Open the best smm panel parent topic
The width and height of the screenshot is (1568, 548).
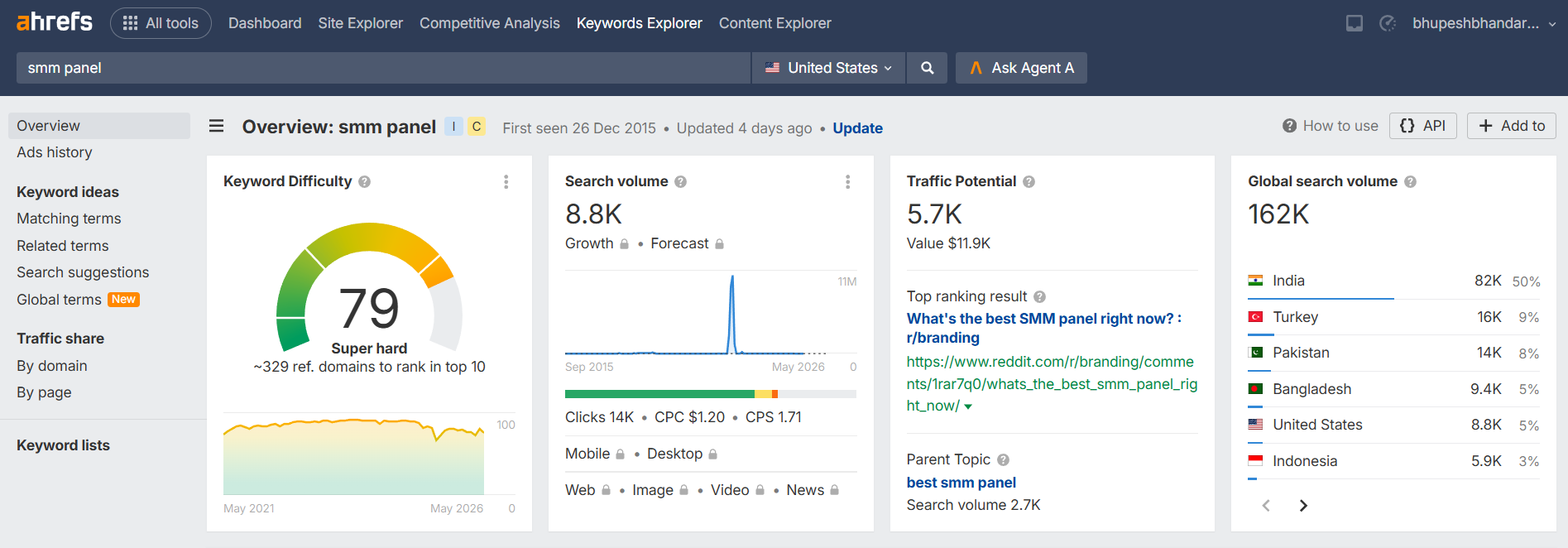tap(961, 483)
